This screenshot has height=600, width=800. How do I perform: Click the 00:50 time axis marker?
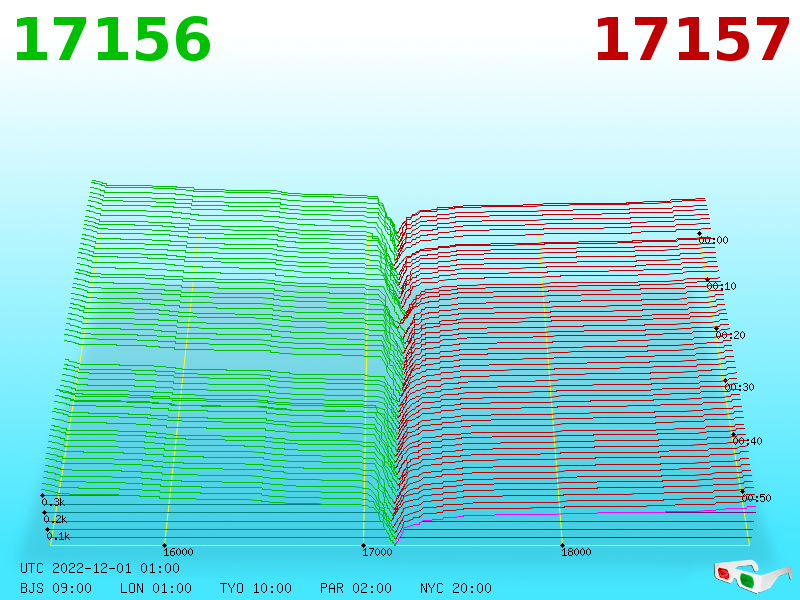tap(757, 498)
